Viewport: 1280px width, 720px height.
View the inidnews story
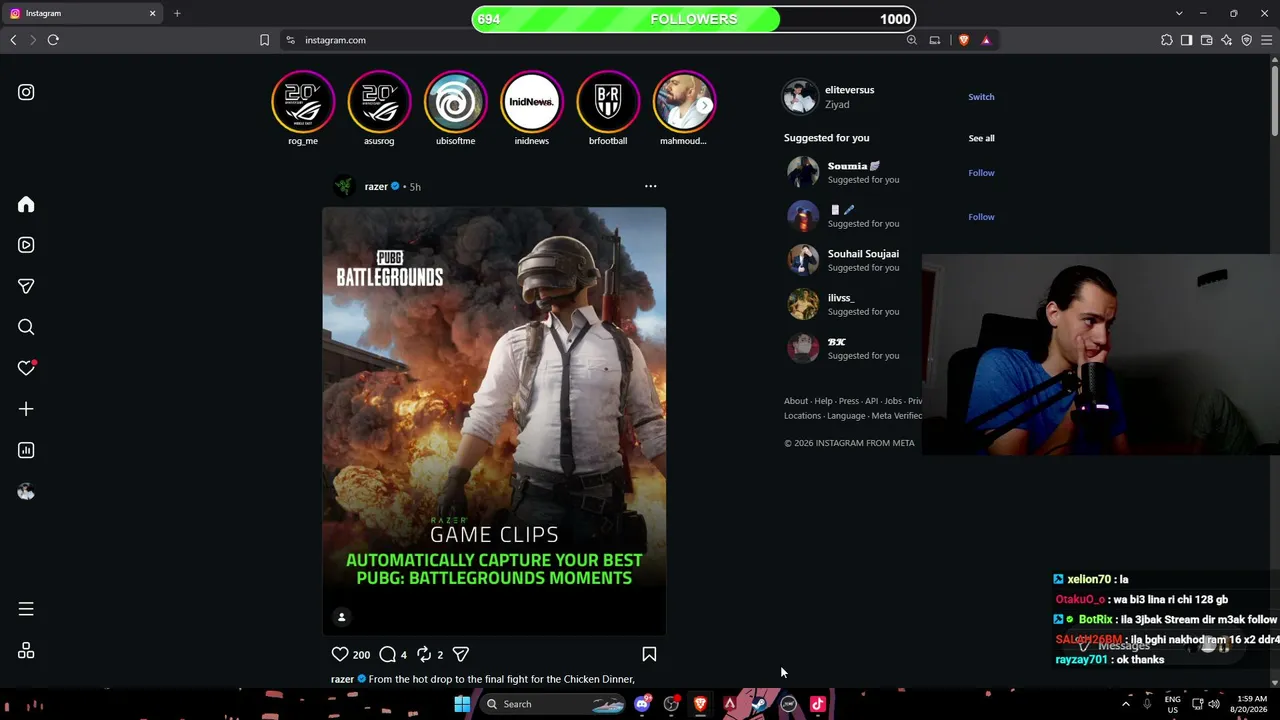point(532,102)
